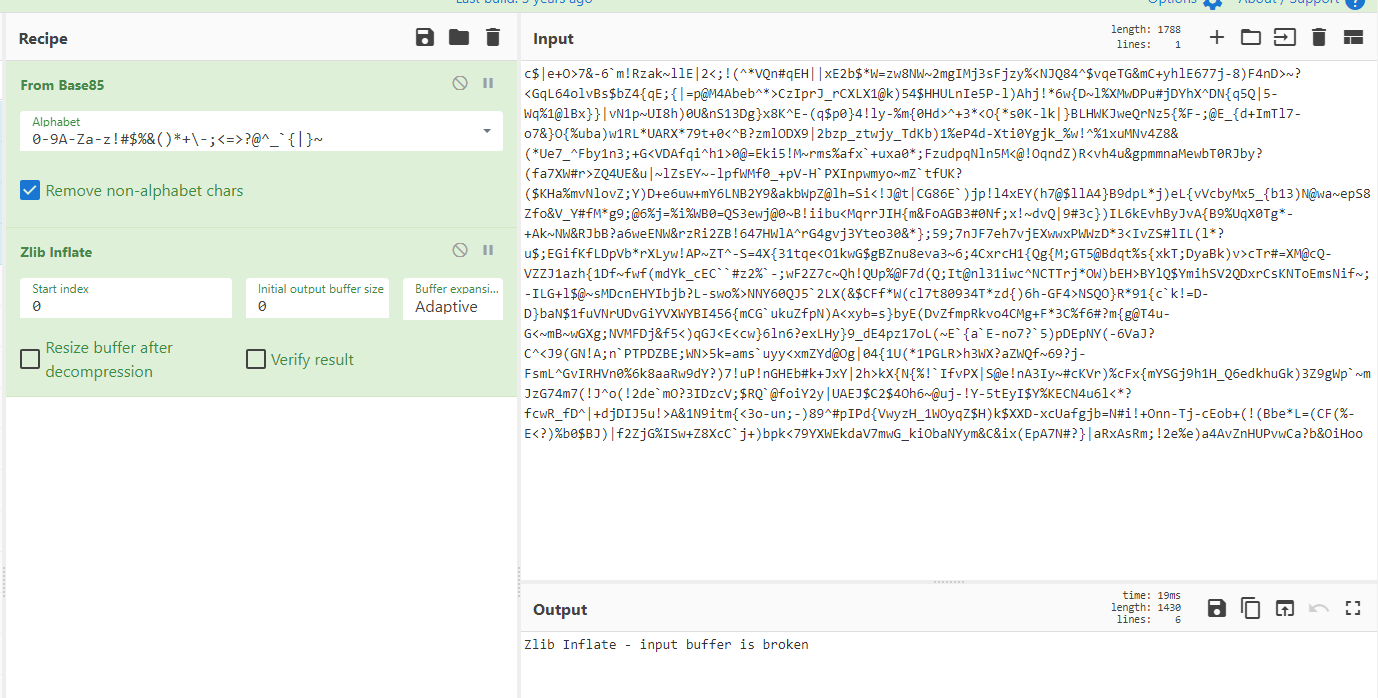
Task: Save output to file
Action: click(1217, 608)
